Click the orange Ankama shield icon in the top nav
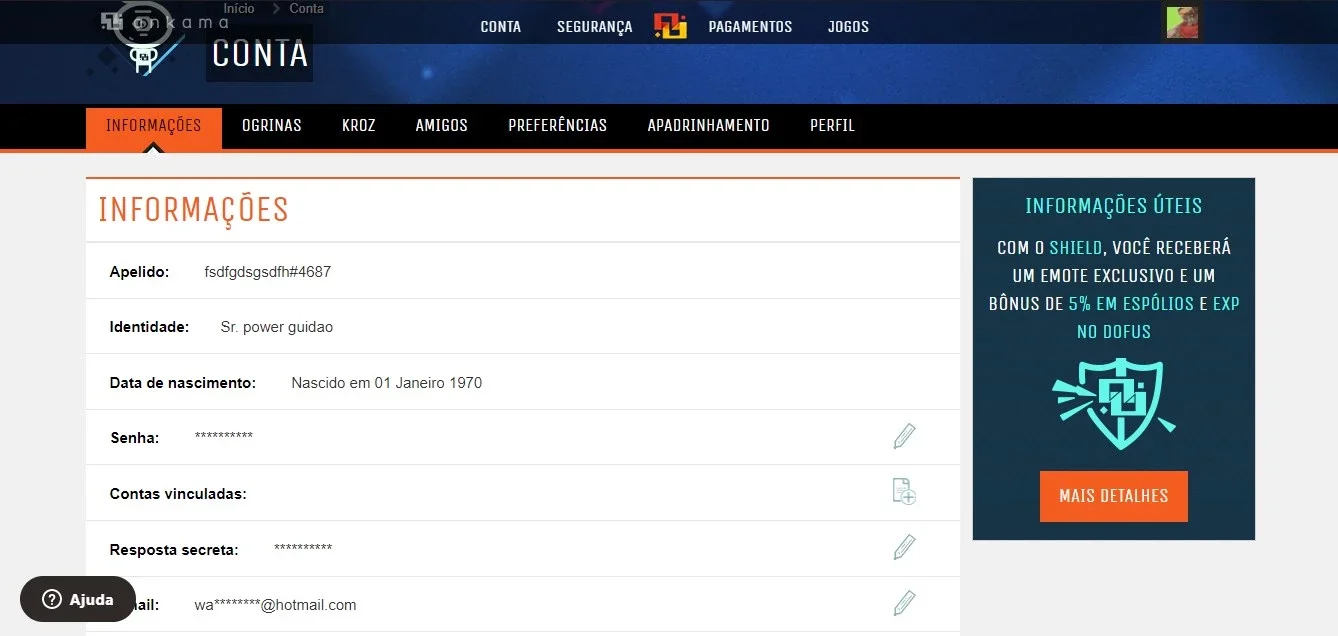The height and width of the screenshot is (636, 1338). (670, 27)
